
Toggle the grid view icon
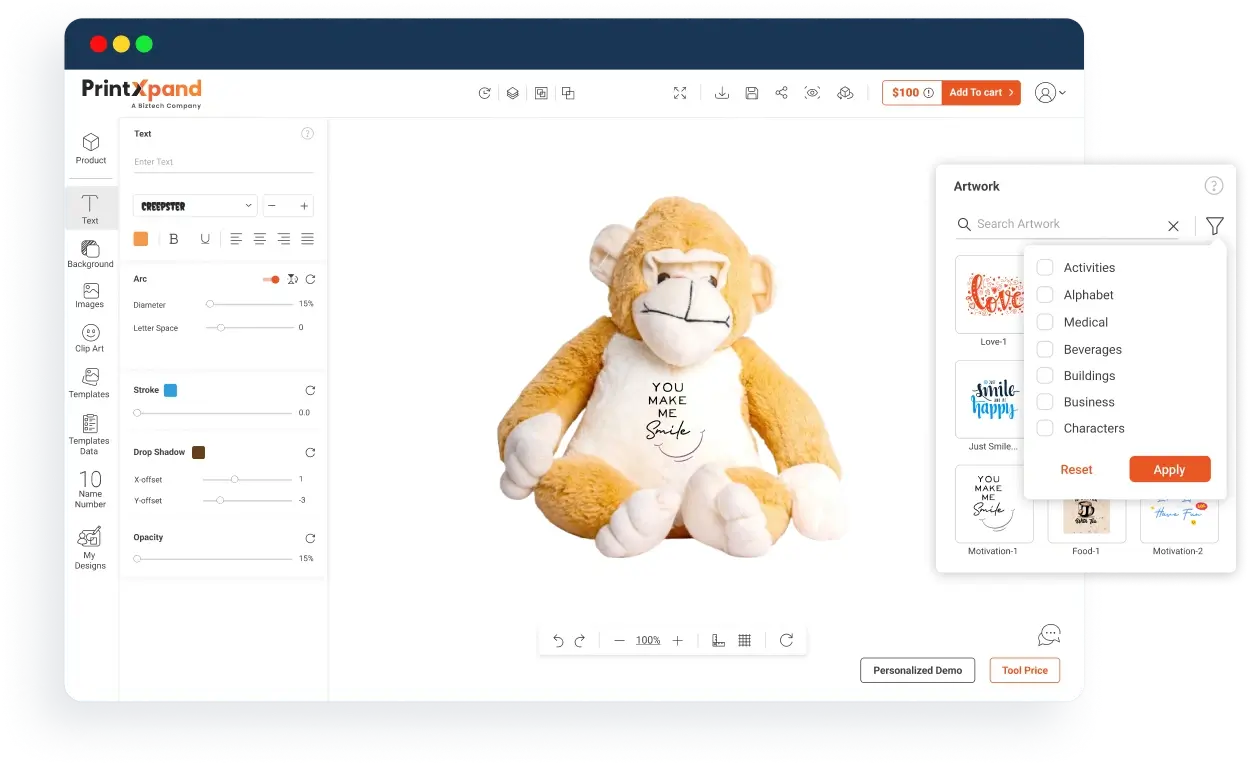tap(744, 641)
